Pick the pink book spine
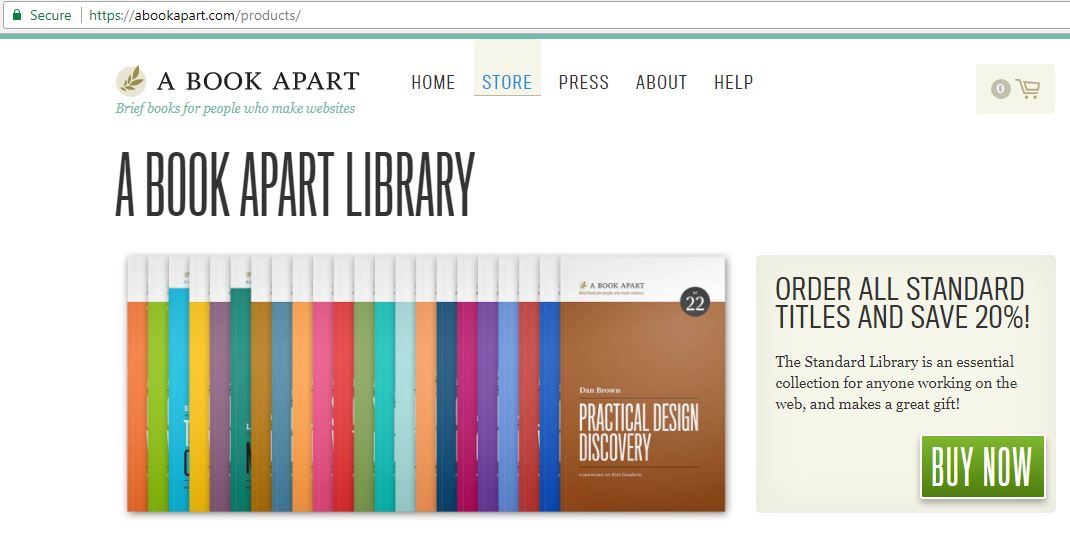Screen dimensions: 1070x549 pos(322,400)
